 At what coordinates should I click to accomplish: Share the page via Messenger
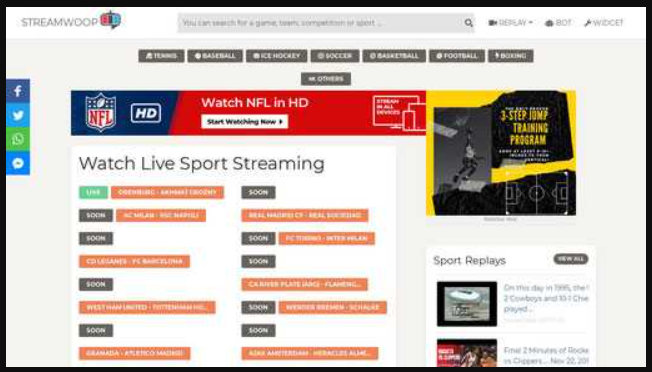18,163
